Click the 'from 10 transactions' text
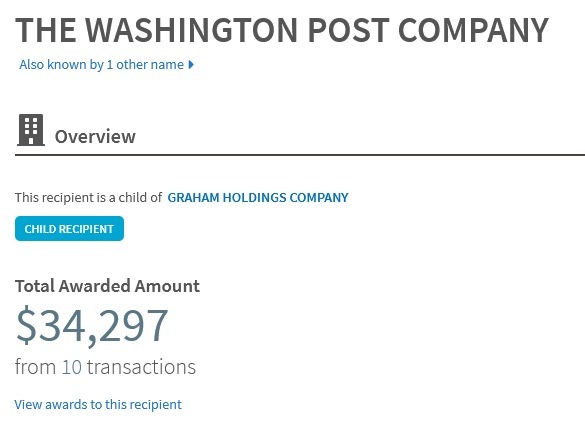This screenshot has height=429, width=585. (x=105, y=367)
